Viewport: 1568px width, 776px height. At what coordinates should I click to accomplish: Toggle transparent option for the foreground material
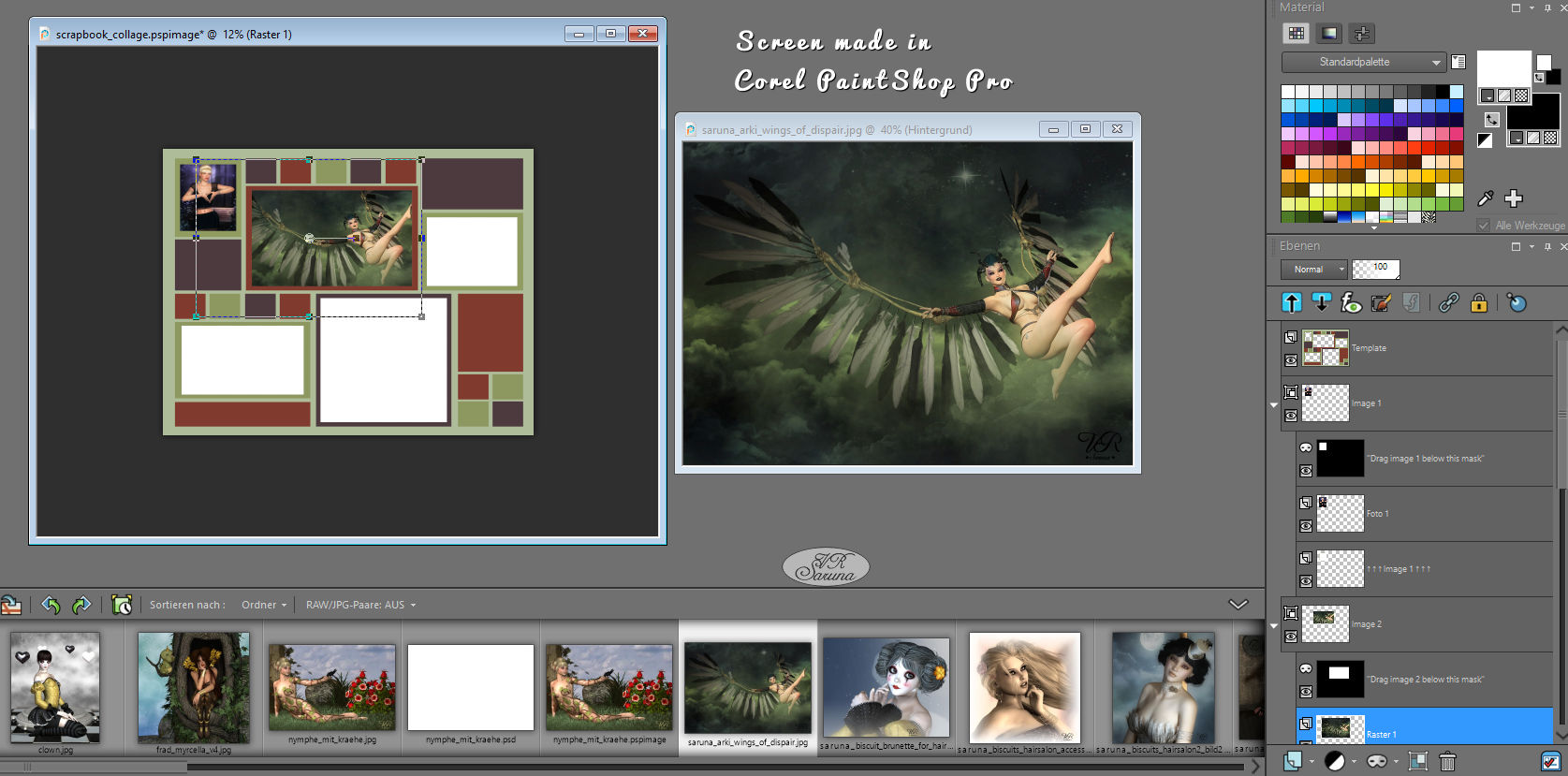[1521, 95]
